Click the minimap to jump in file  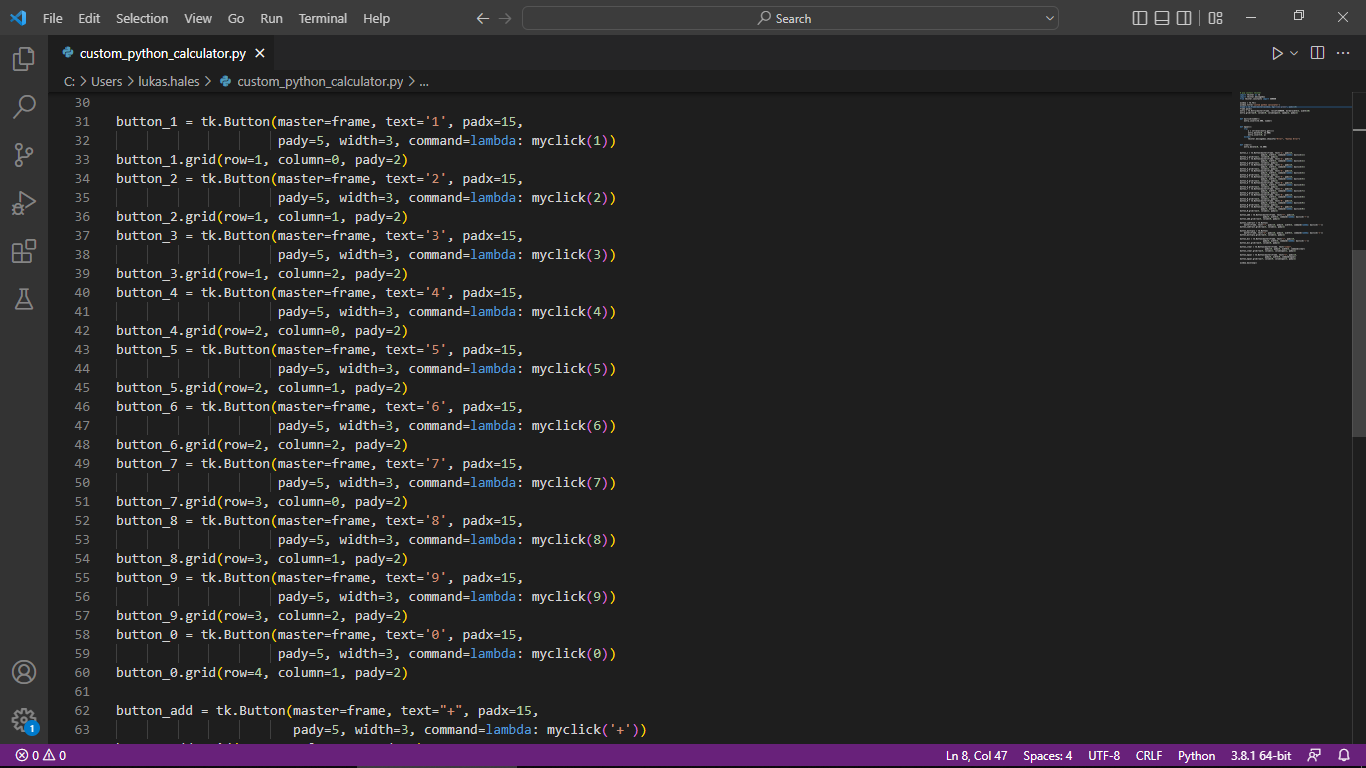coord(1290,180)
